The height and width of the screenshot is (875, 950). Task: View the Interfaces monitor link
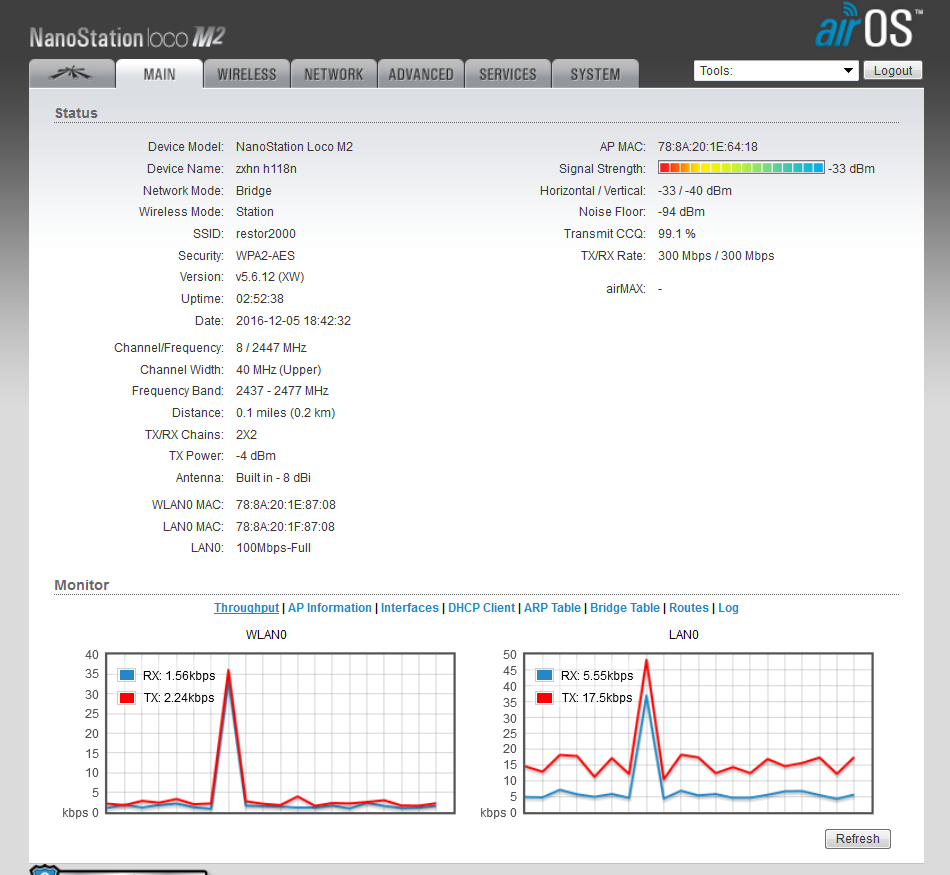coord(410,608)
